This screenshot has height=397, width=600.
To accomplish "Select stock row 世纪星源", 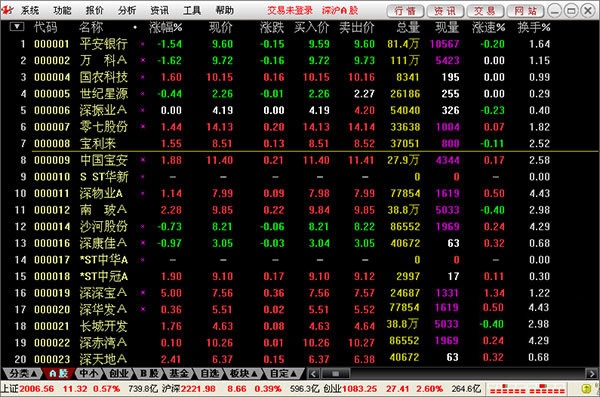I will (x=300, y=94).
